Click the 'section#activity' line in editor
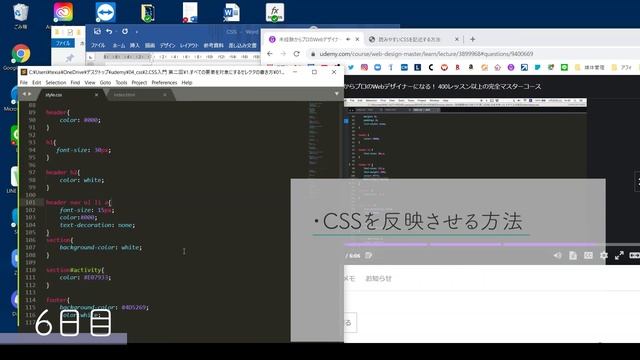Viewport: 640px width, 360px height. (75, 270)
